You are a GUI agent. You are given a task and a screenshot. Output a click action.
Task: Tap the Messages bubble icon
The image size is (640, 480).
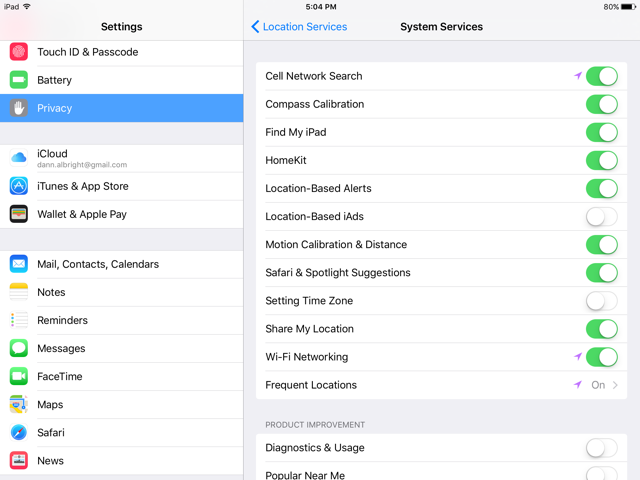click(19, 348)
